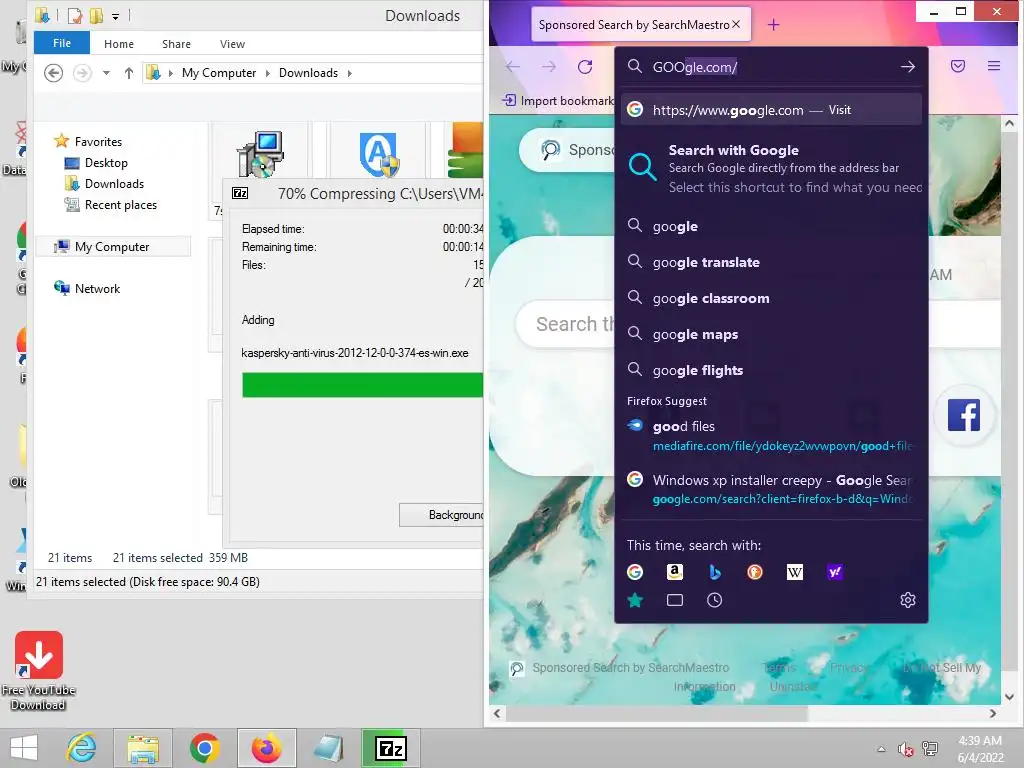The image size is (1024, 768).
Task: Click the Windows Start button
Action: [24, 748]
